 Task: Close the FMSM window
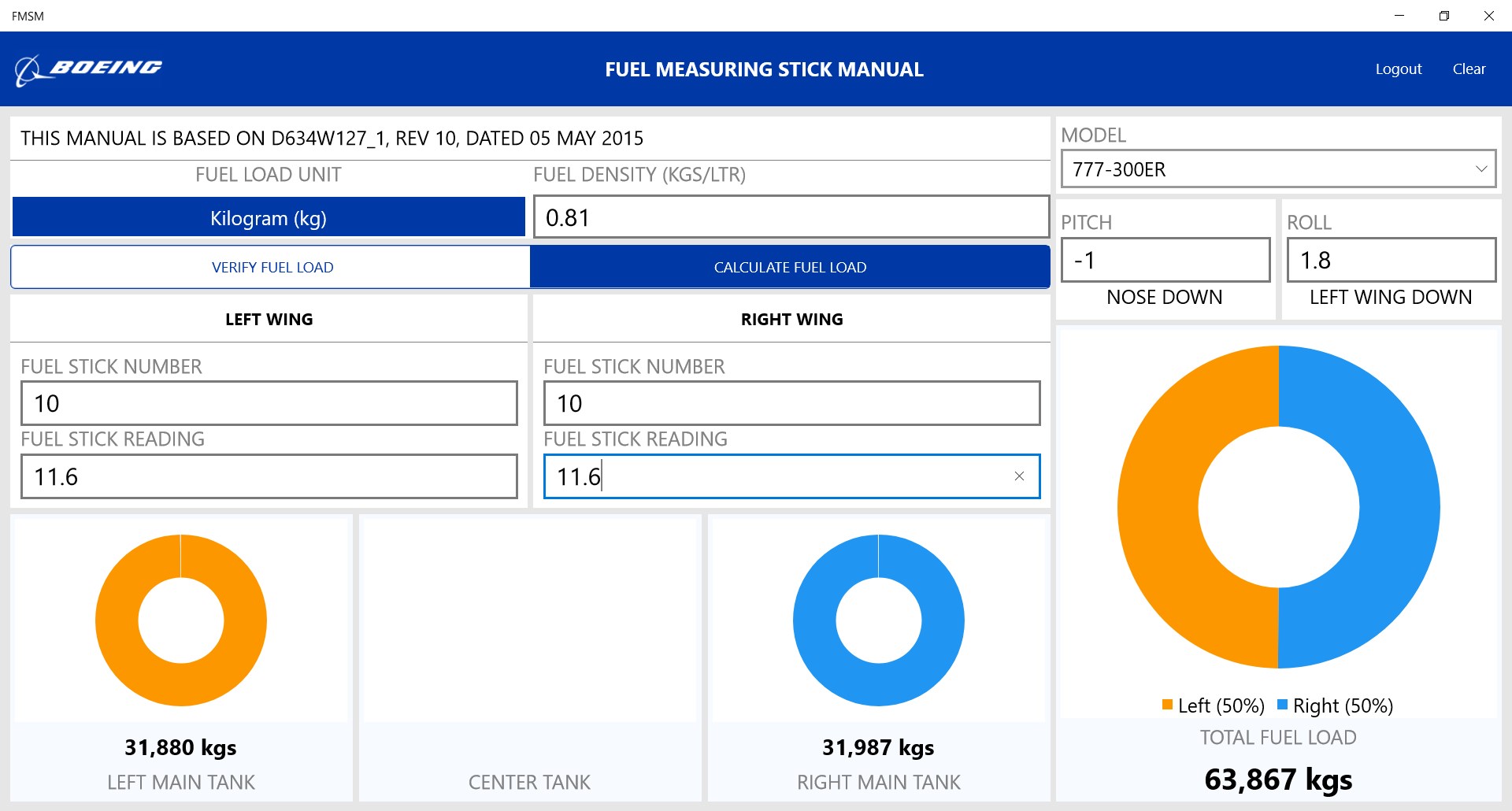tap(1489, 16)
